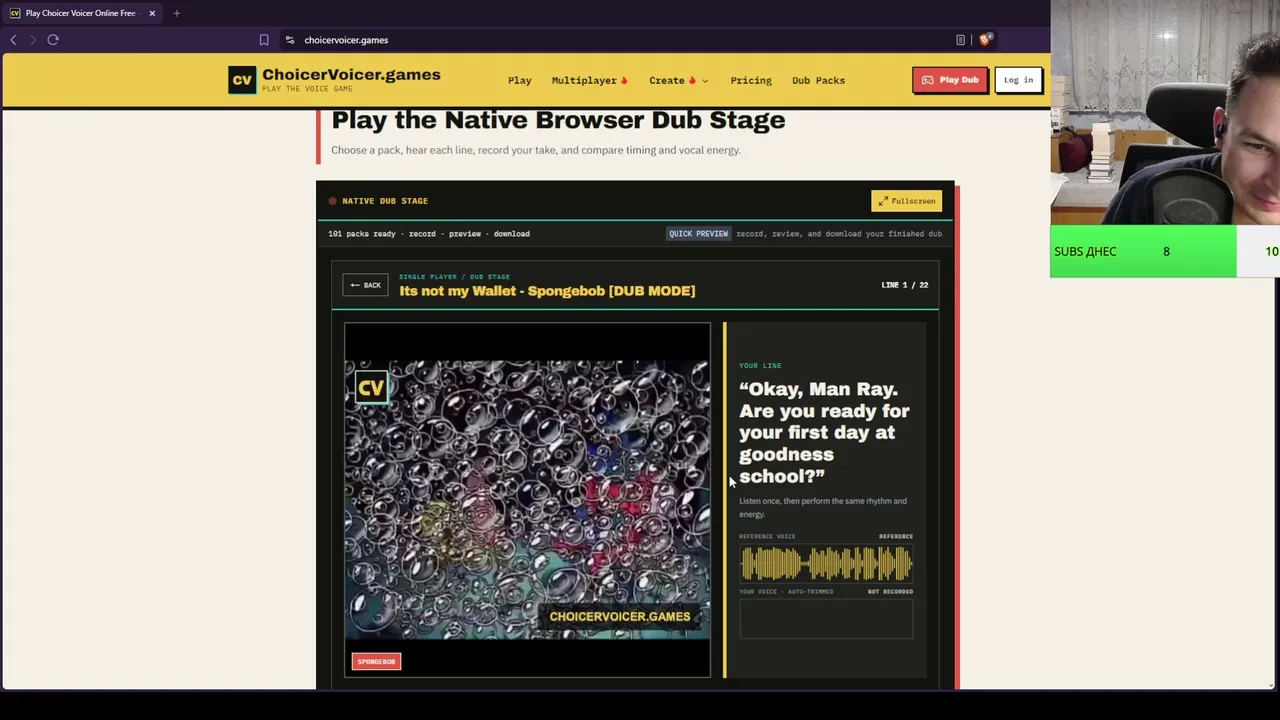The width and height of the screenshot is (1280, 720).
Task: Click the browser back arrow
Action: pyautogui.click(x=13, y=40)
